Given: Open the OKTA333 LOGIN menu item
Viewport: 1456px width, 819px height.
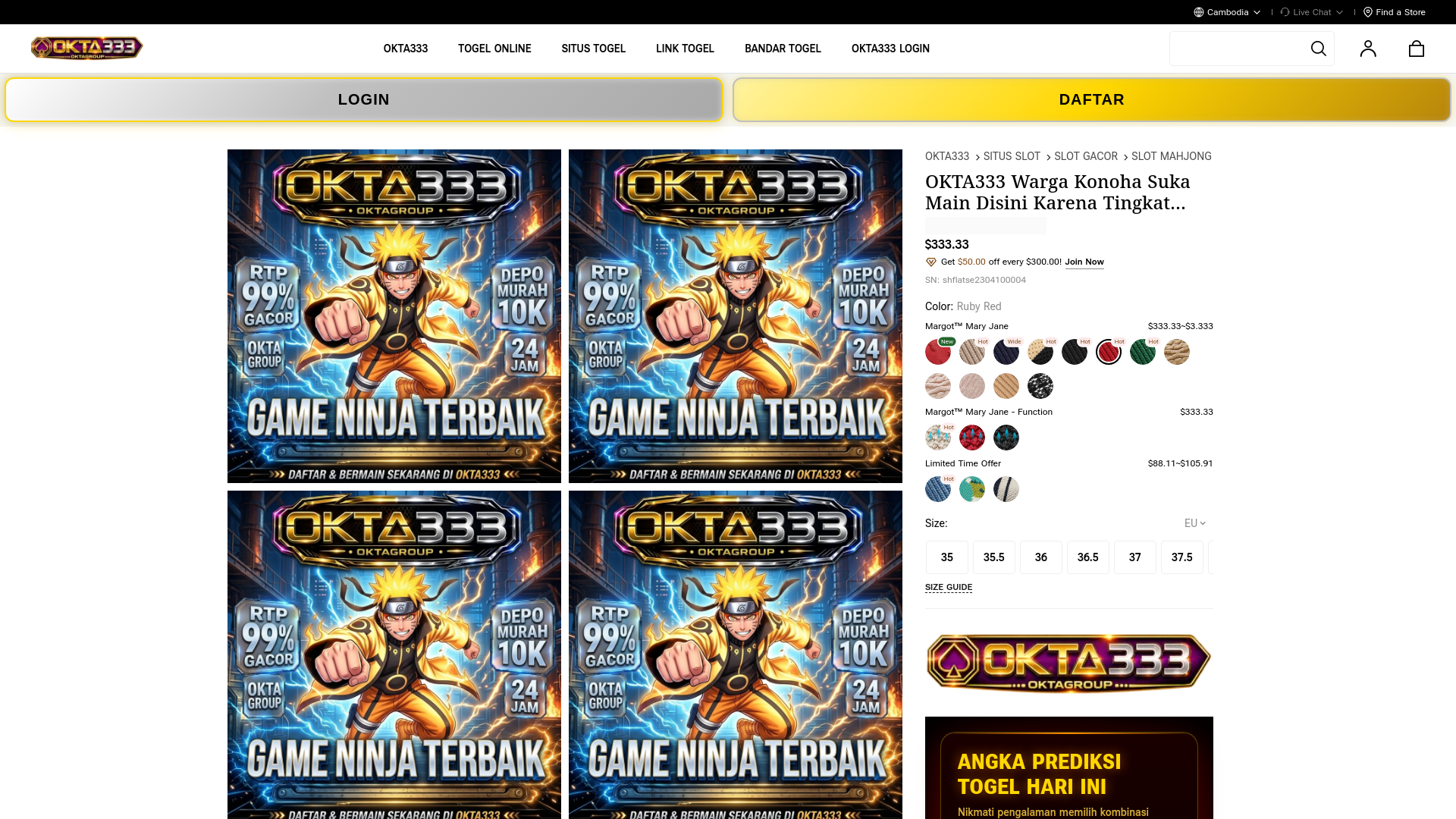Looking at the screenshot, I should pos(890,49).
